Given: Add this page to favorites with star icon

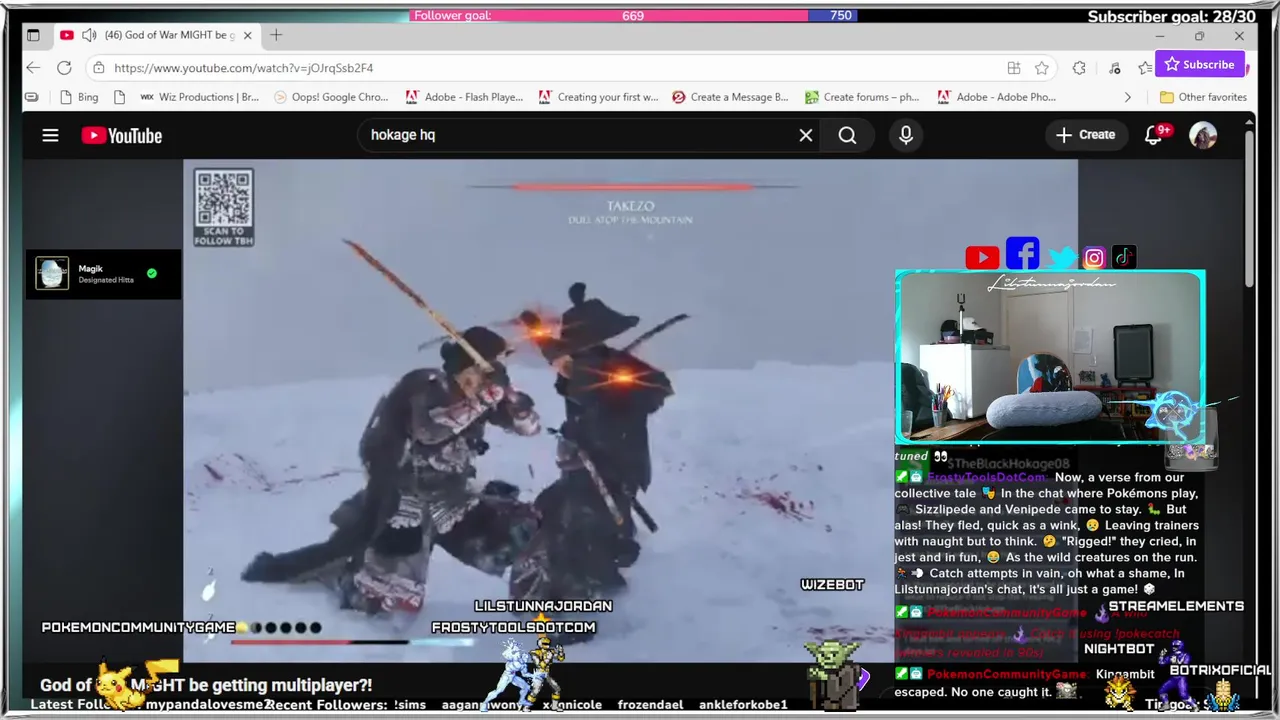Looking at the screenshot, I should coord(1042,68).
